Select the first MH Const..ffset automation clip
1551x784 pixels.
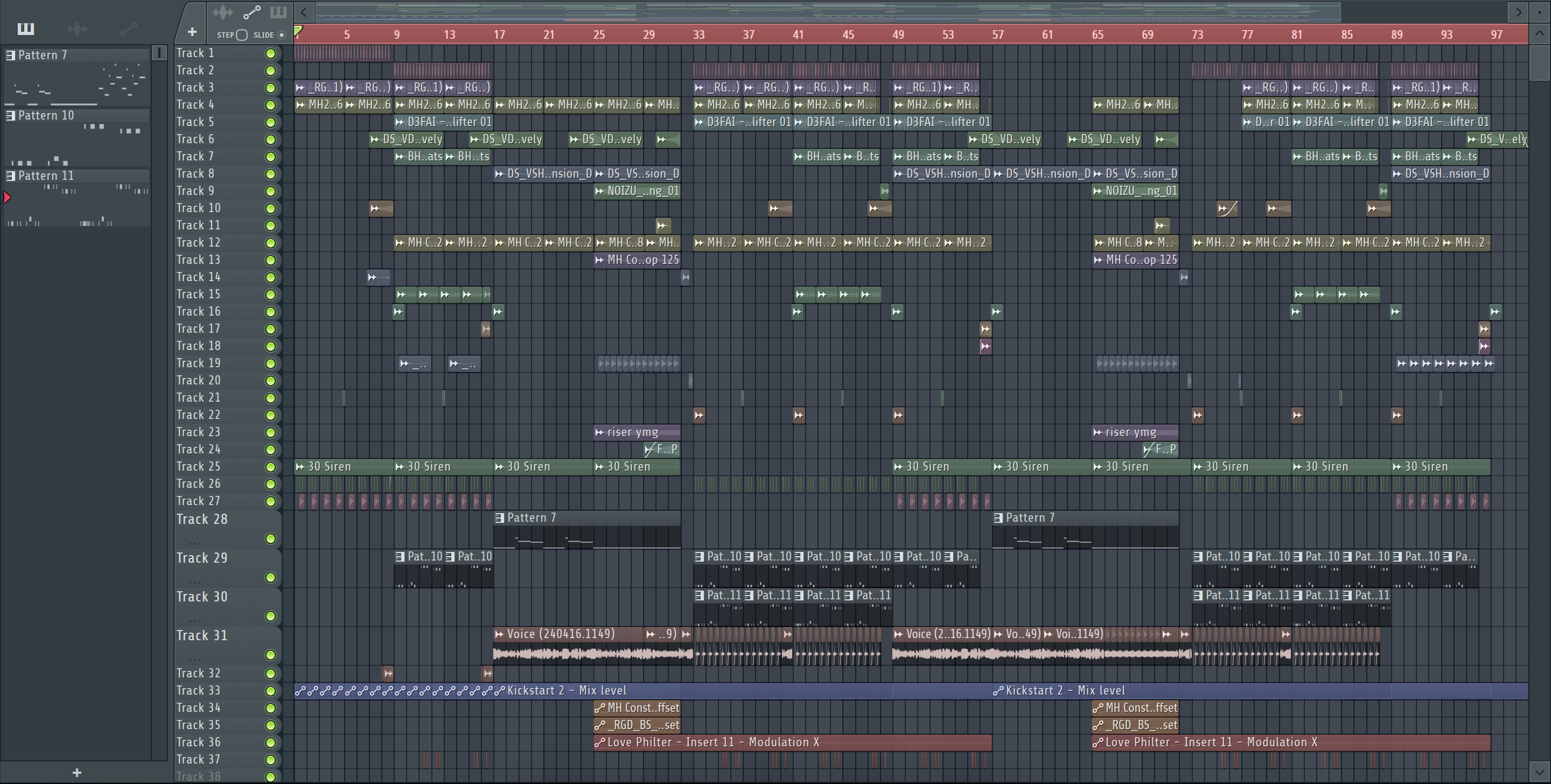coord(637,708)
